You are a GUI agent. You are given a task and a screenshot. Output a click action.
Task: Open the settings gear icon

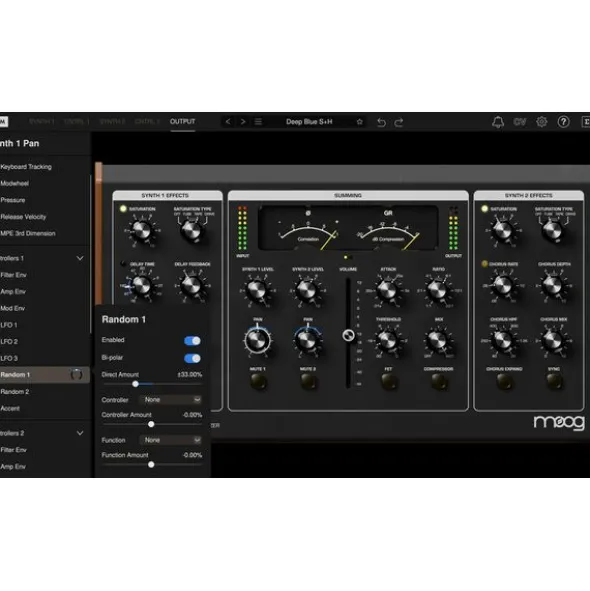click(542, 122)
